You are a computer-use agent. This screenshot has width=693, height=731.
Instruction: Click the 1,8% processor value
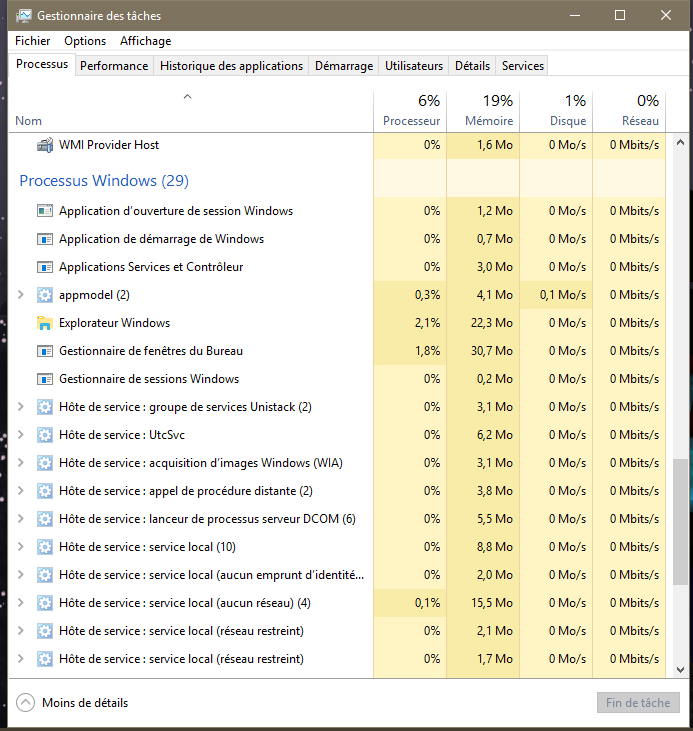click(x=427, y=351)
